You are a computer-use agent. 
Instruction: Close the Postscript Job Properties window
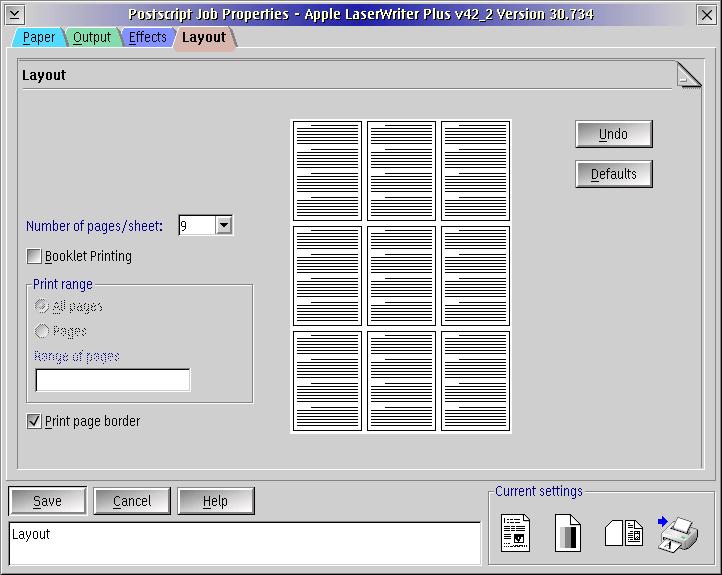707,15
